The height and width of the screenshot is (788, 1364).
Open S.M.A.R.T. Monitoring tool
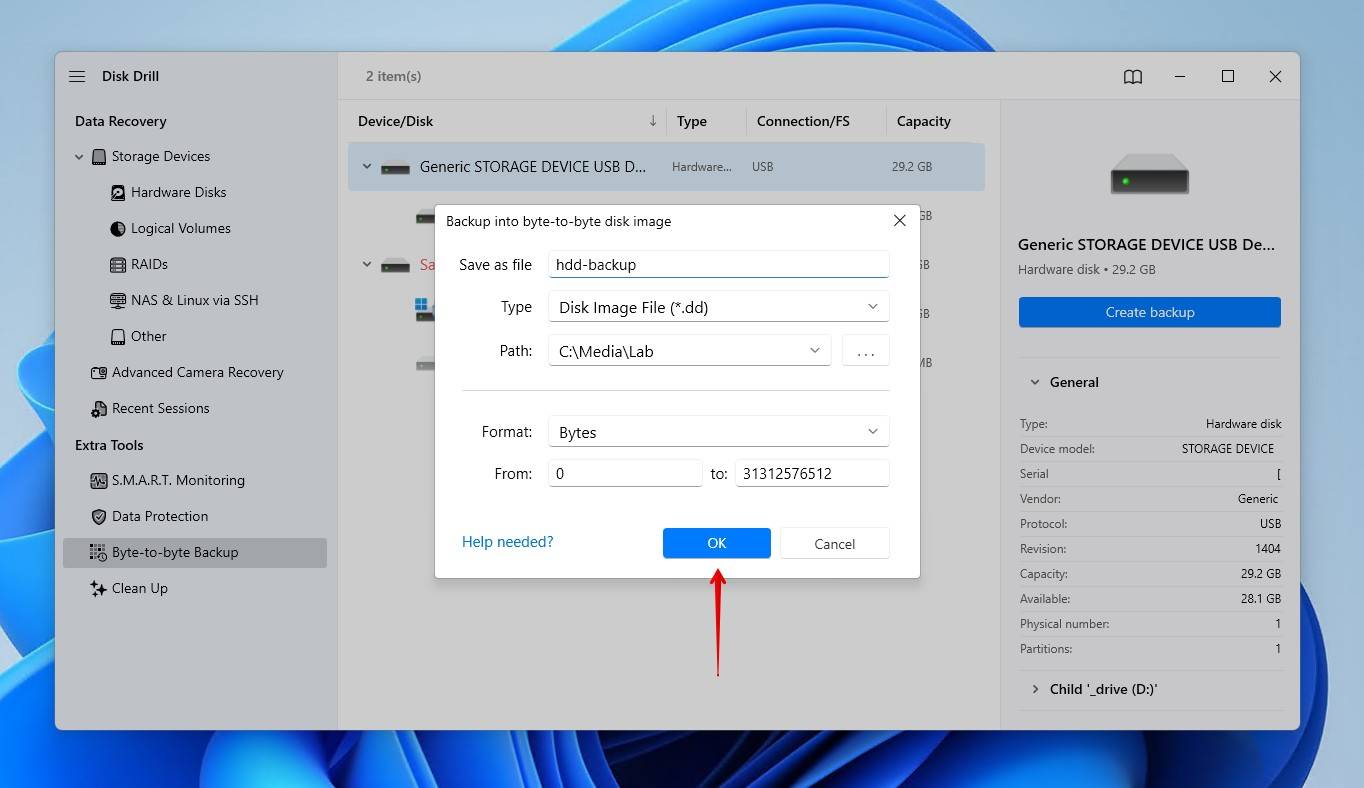pos(177,480)
